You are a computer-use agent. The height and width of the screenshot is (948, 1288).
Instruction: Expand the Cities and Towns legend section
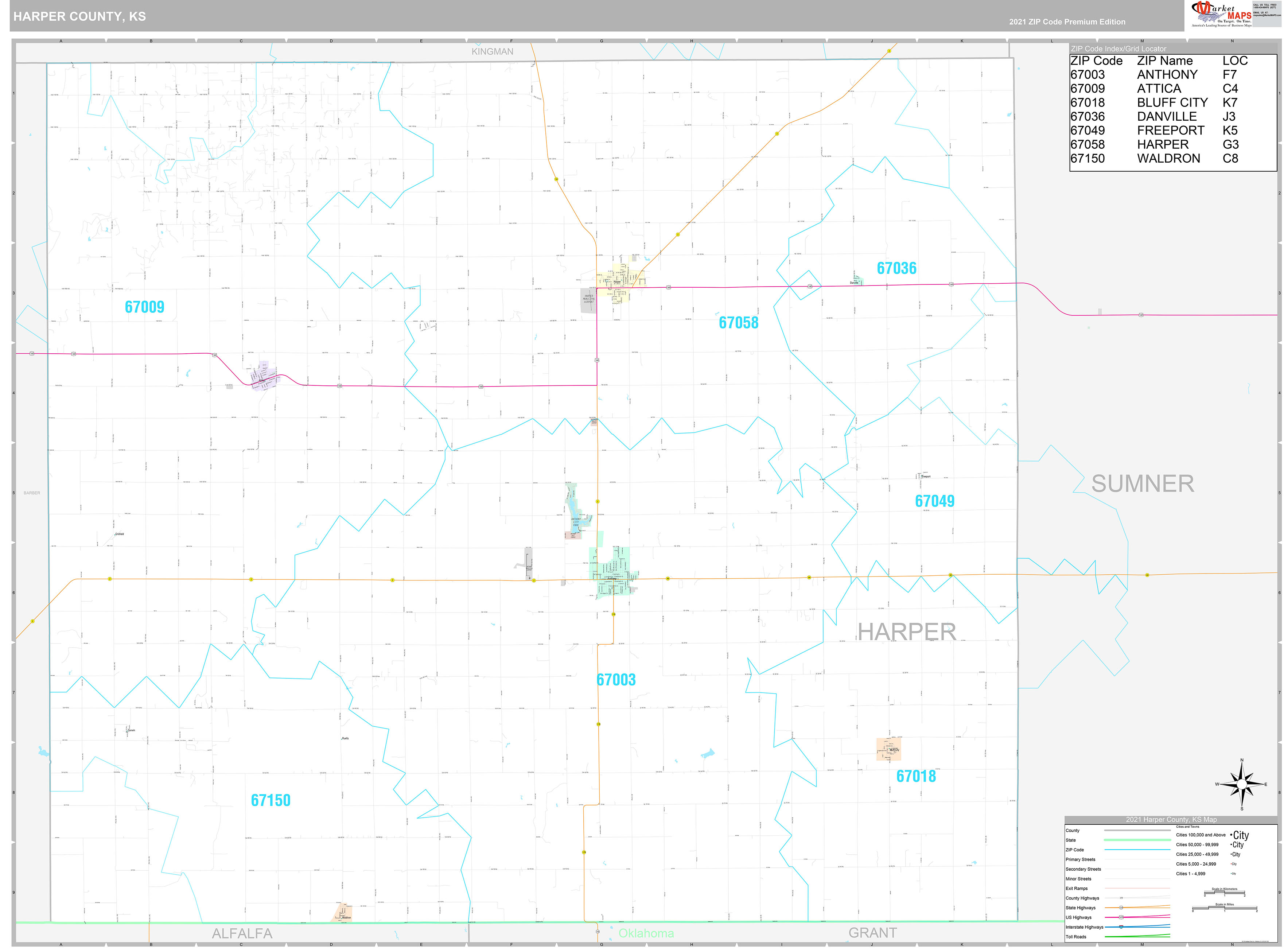(x=1188, y=827)
